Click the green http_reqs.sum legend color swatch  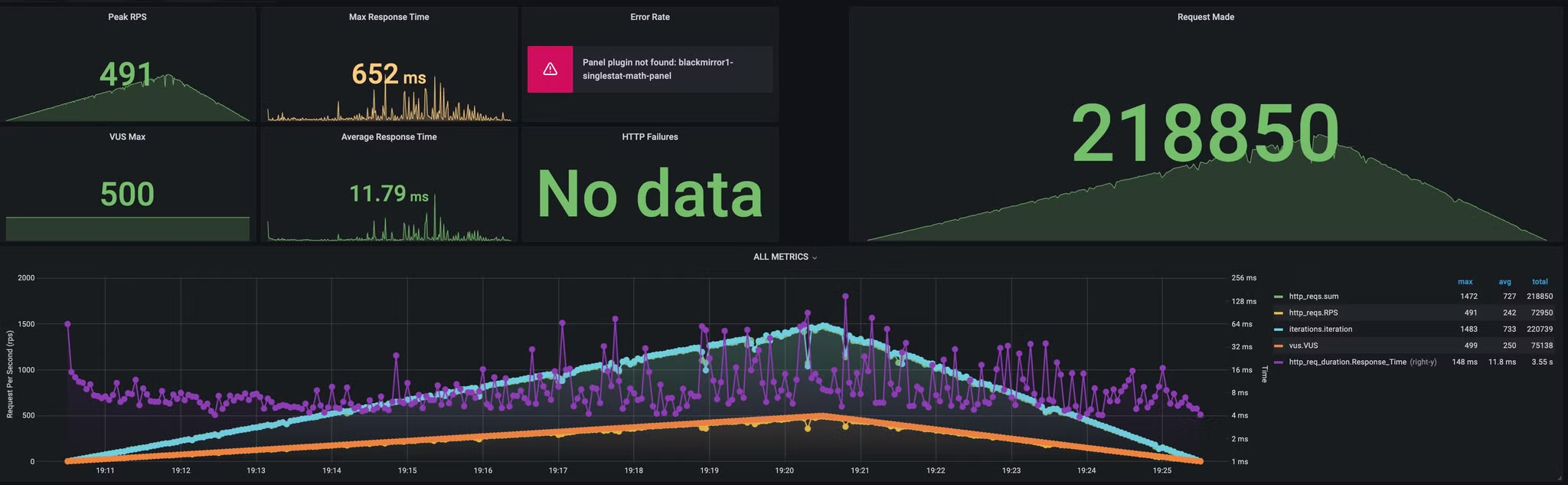(1278, 297)
